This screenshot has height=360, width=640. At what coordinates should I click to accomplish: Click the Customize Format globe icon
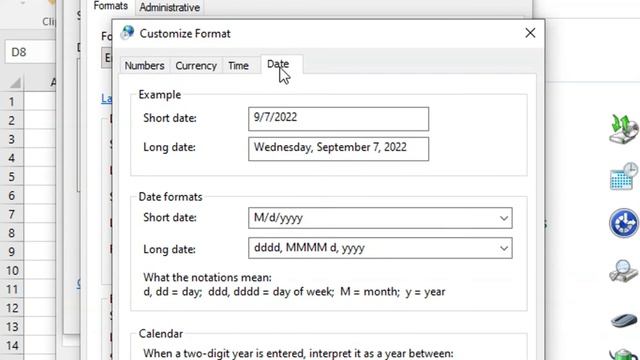127,33
